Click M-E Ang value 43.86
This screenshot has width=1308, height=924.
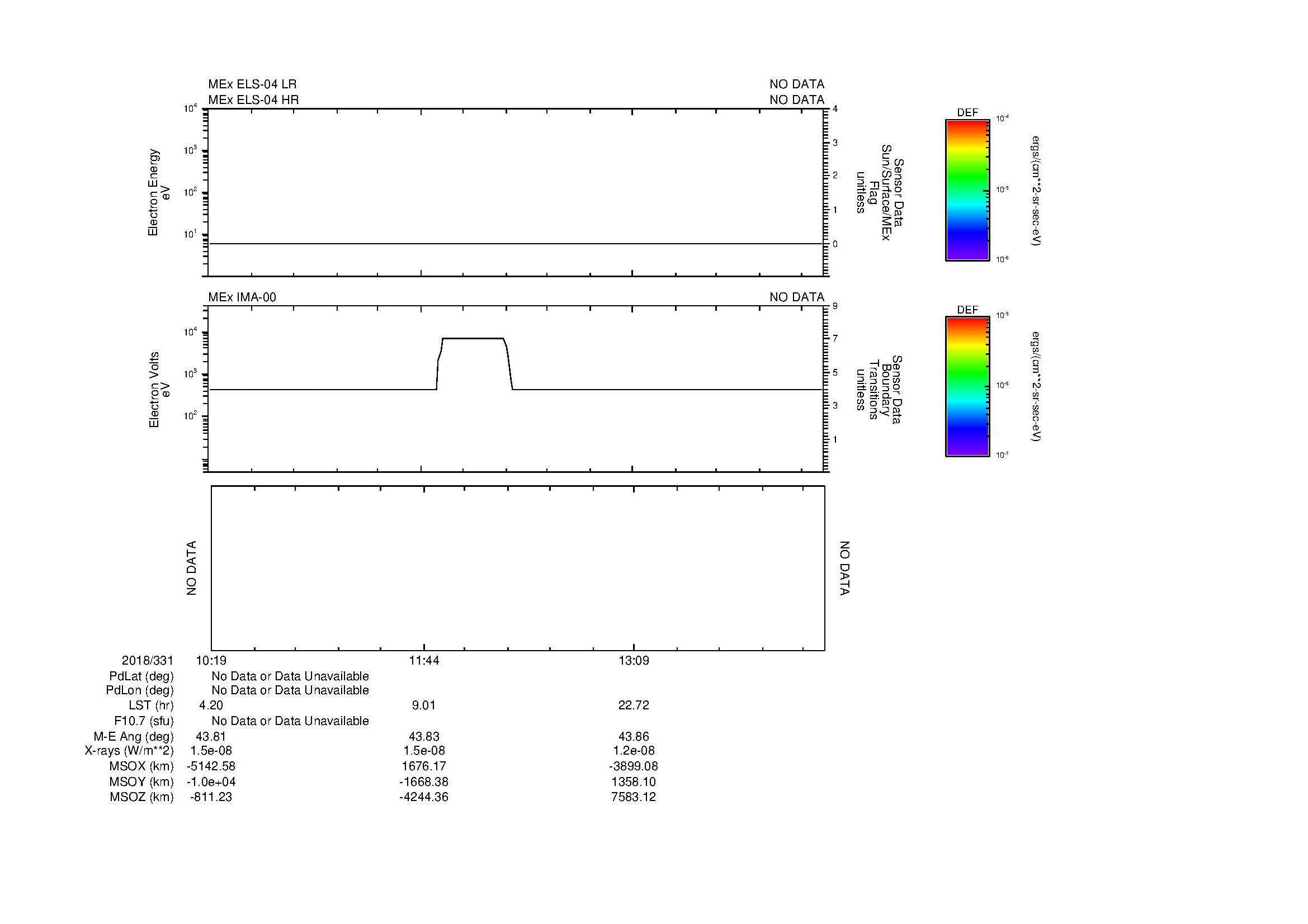634,737
